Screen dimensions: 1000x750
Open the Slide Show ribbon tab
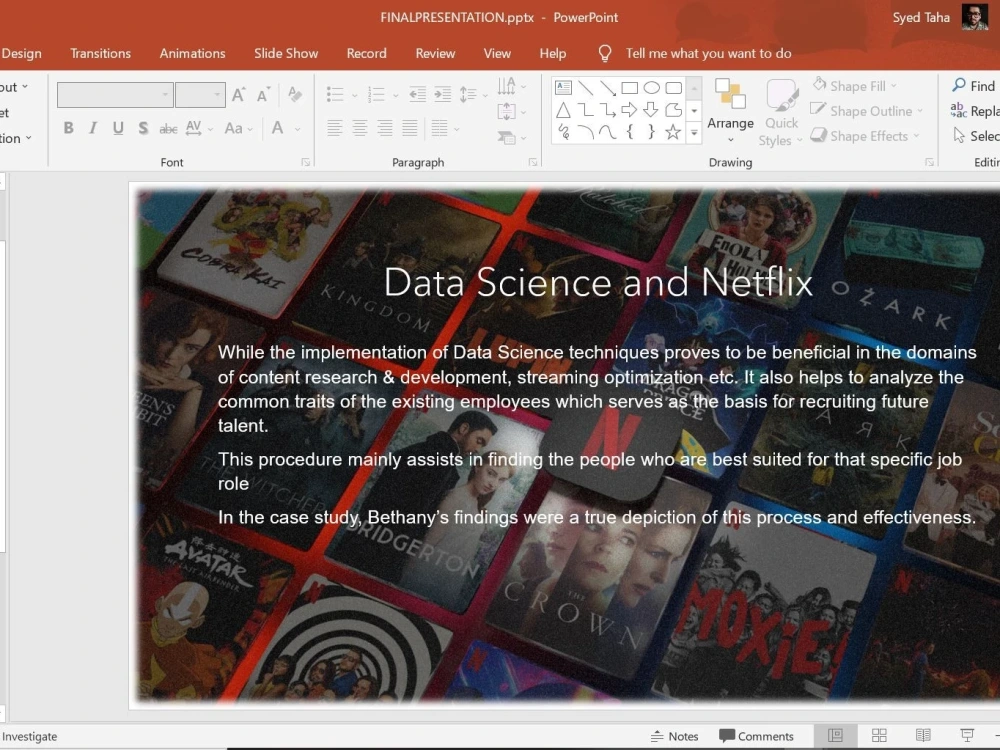pos(286,53)
